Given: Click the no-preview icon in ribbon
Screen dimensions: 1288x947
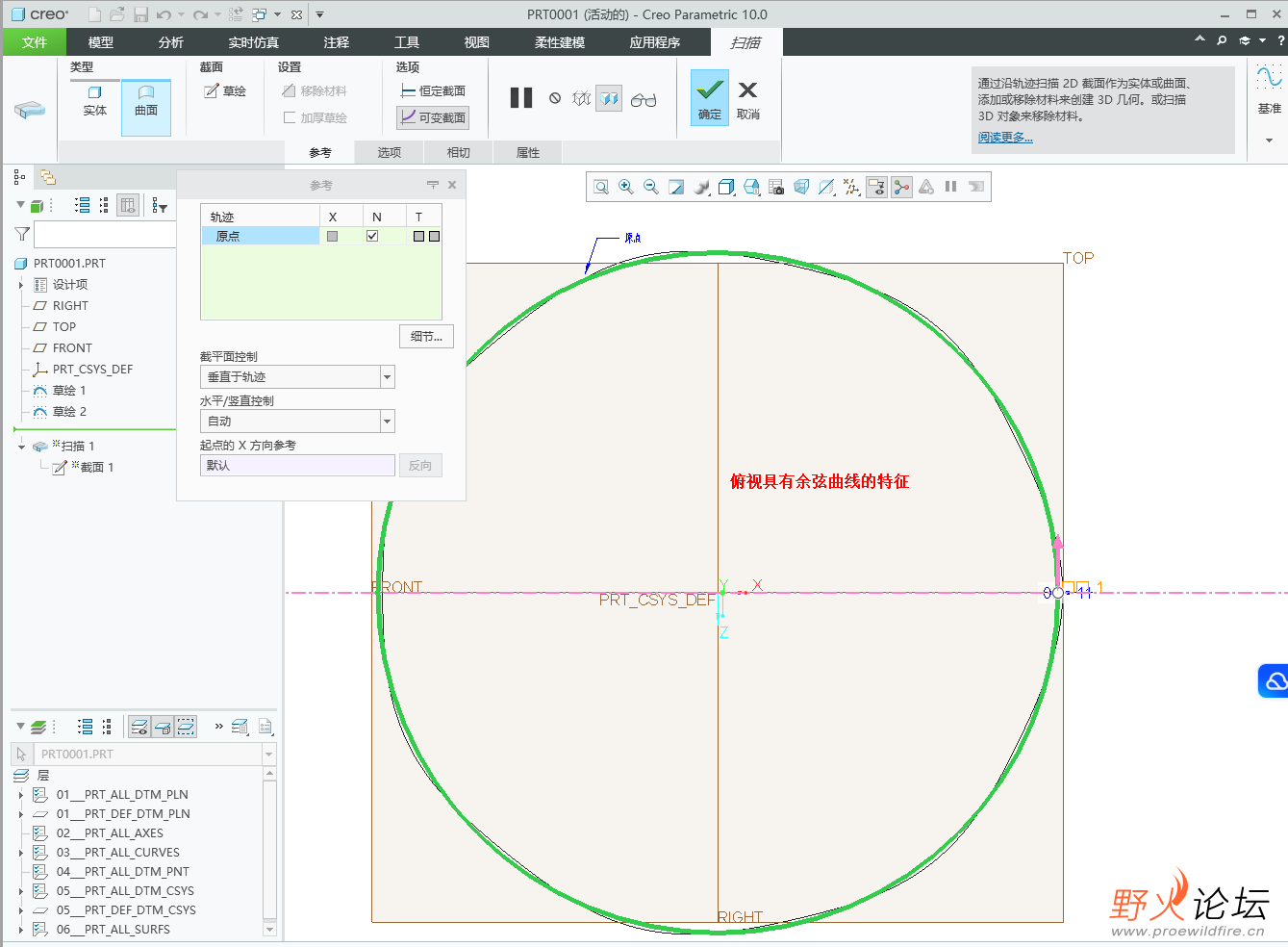Looking at the screenshot, I should click(555, 98).
